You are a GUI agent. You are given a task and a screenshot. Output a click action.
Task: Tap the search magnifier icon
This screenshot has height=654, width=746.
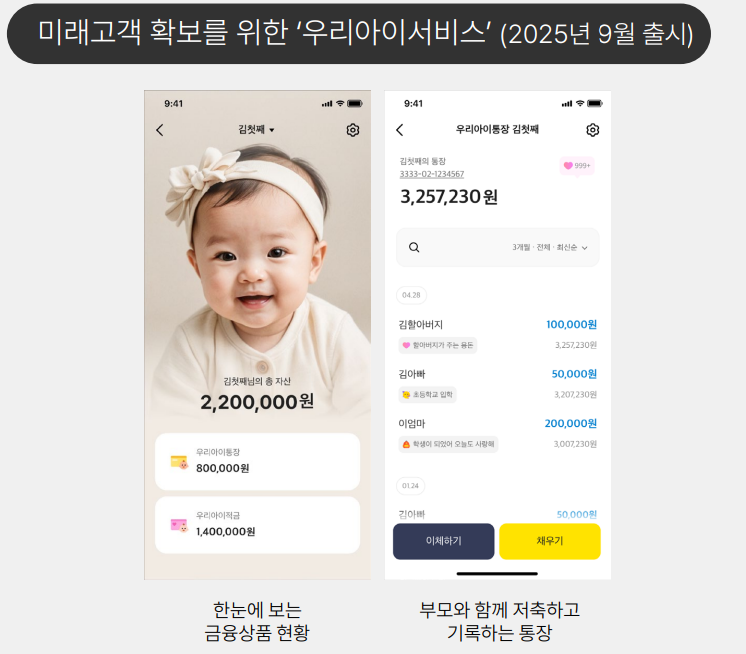[414, 247]
